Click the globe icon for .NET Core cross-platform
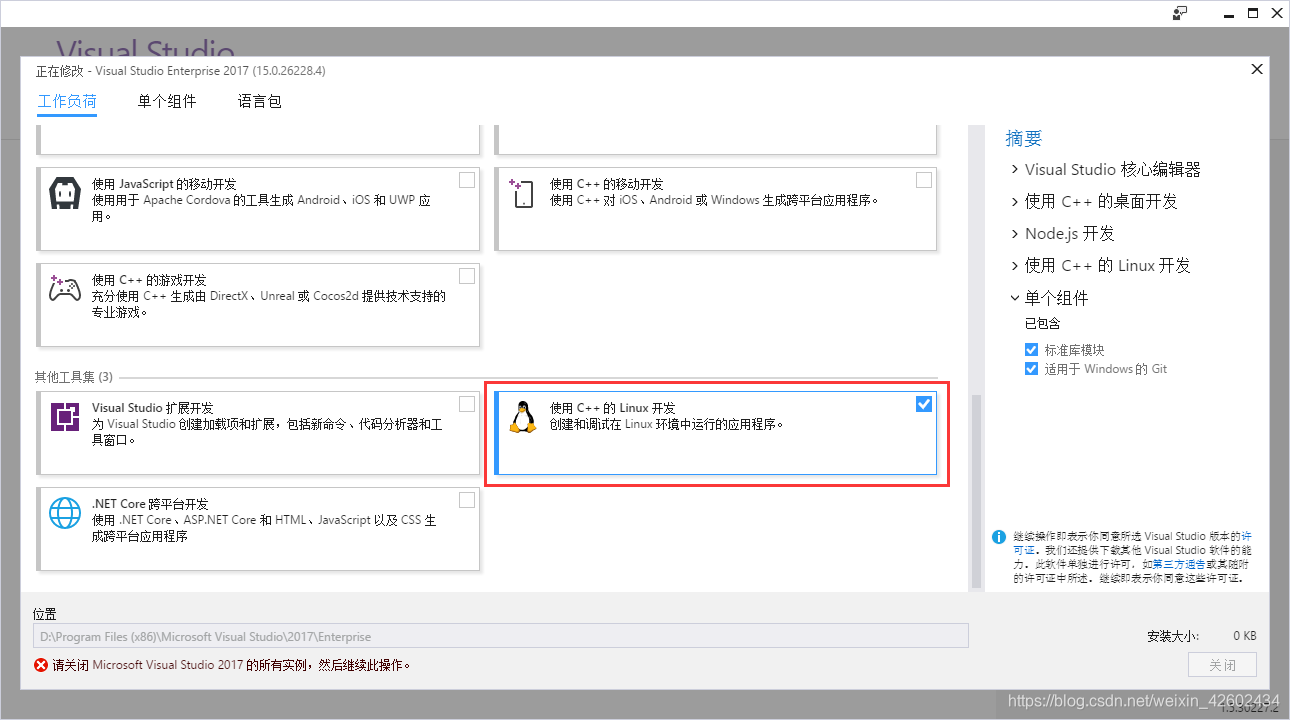1290x720 pixels. [x=65, y=512]
